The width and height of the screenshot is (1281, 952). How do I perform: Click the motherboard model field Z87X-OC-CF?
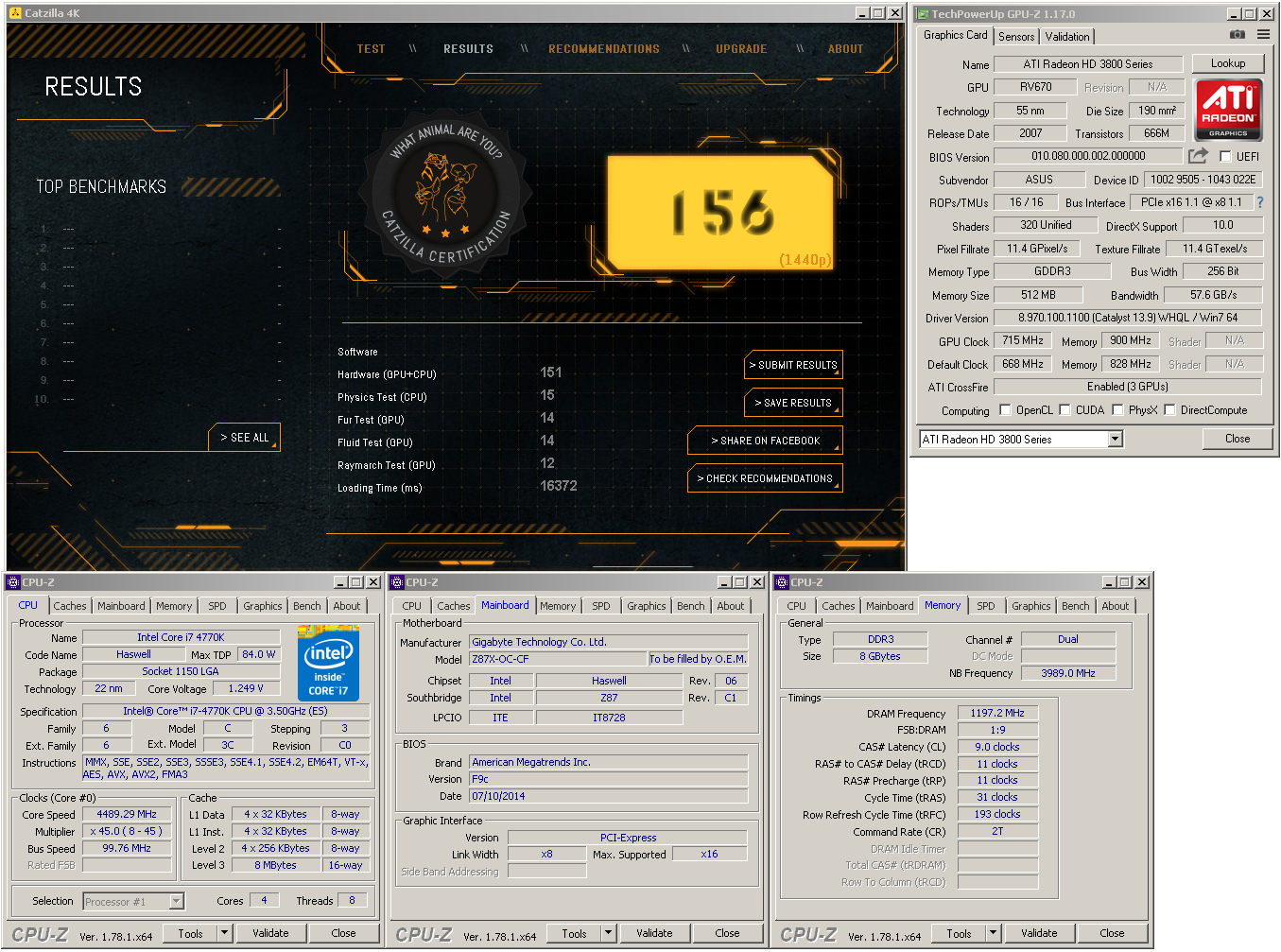click(x=558, y=659)
